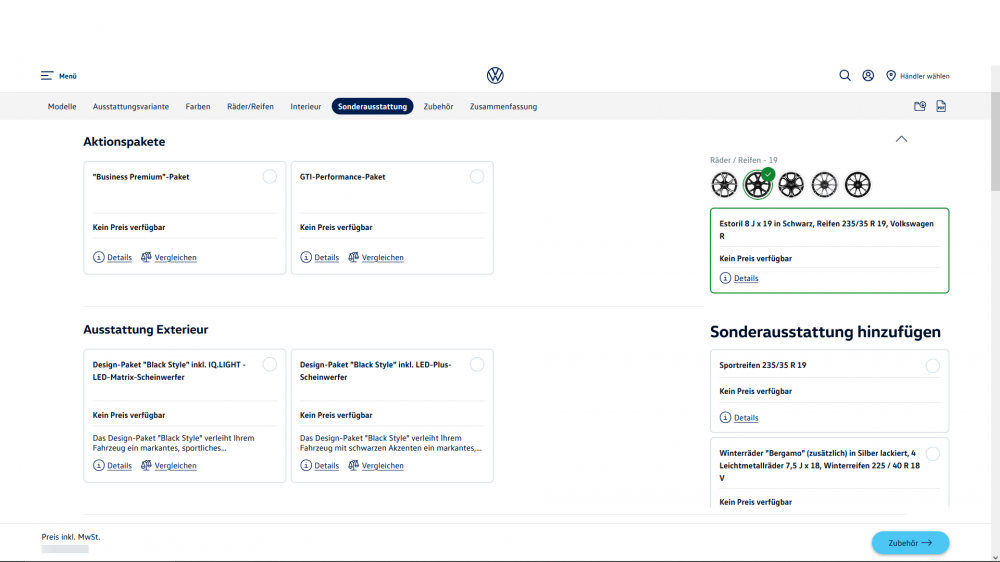The image size is (1000, 562).
Task: Click compare icon for LED-Plus Black Style package
Action: [353, 465]
